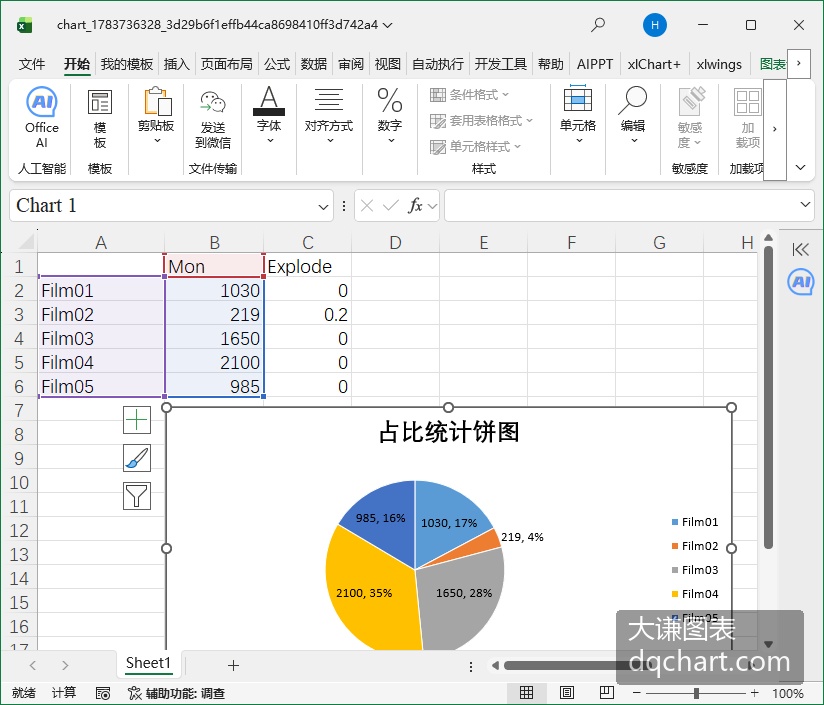The width and height of the screenshot is (824, 705).
Task: Switch to the 公式 tab
Action: [x=277, y=64]
